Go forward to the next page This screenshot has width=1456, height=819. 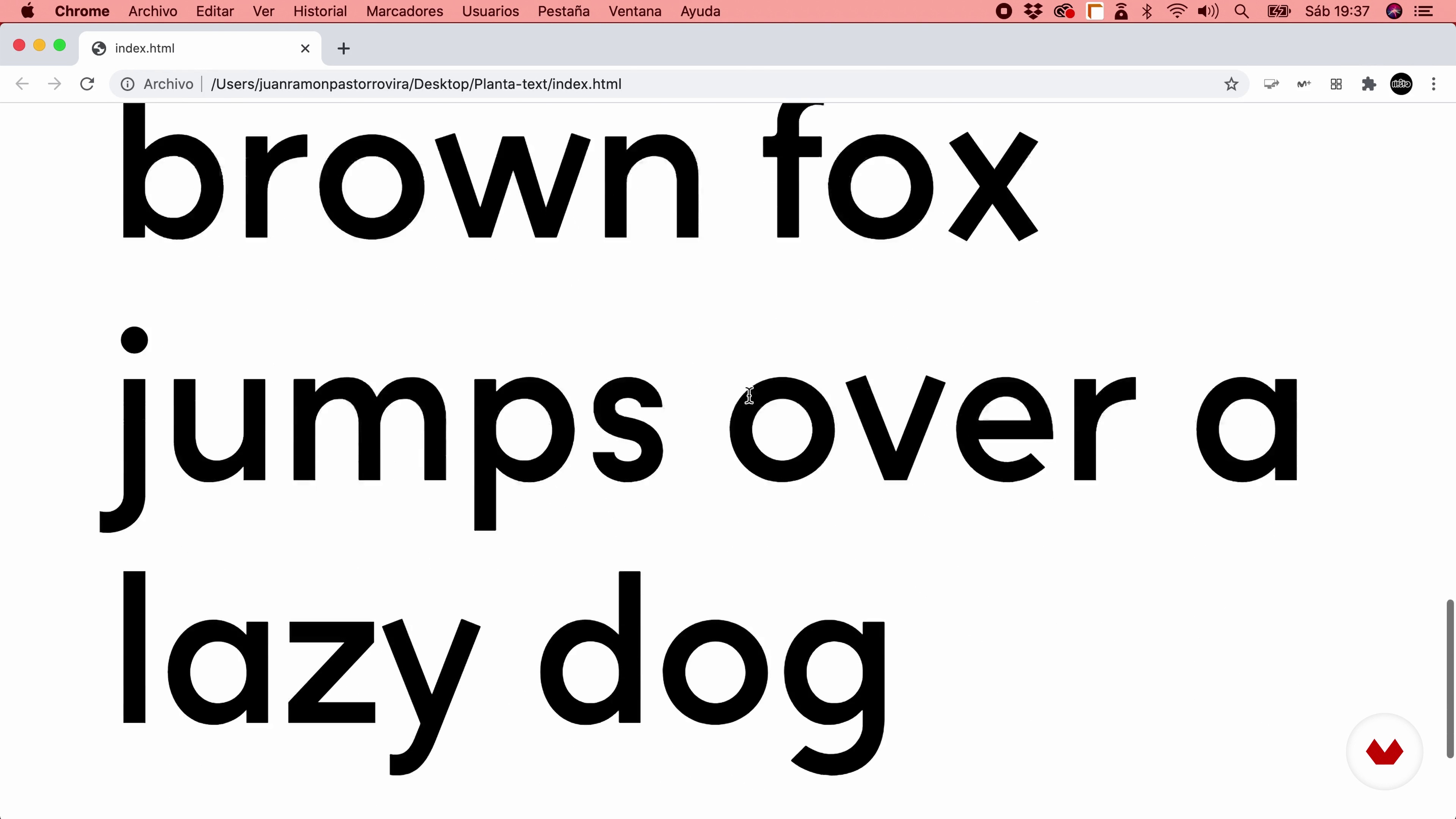coord(54,84)
